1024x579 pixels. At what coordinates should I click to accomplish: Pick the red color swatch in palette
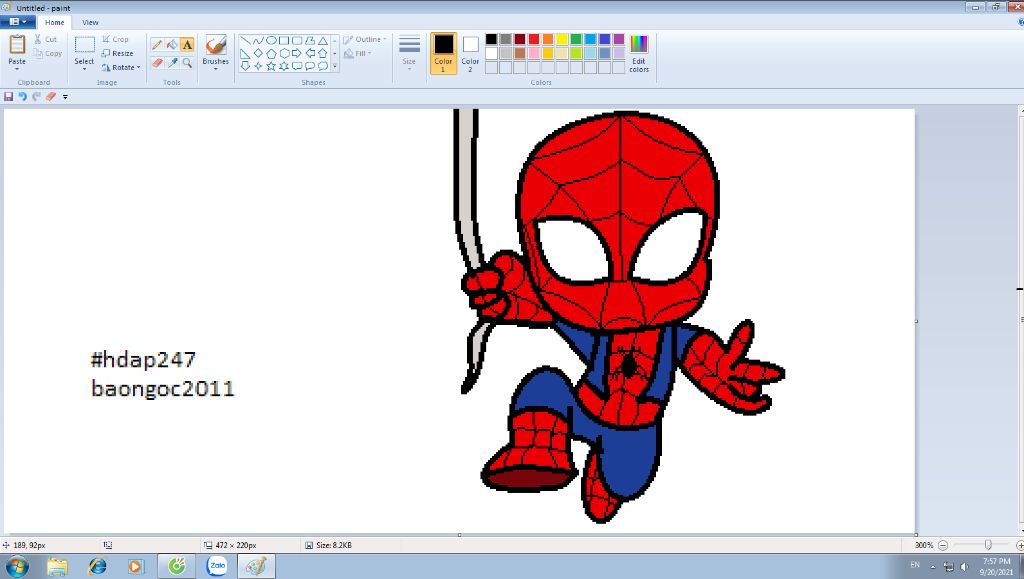point(534,39)
